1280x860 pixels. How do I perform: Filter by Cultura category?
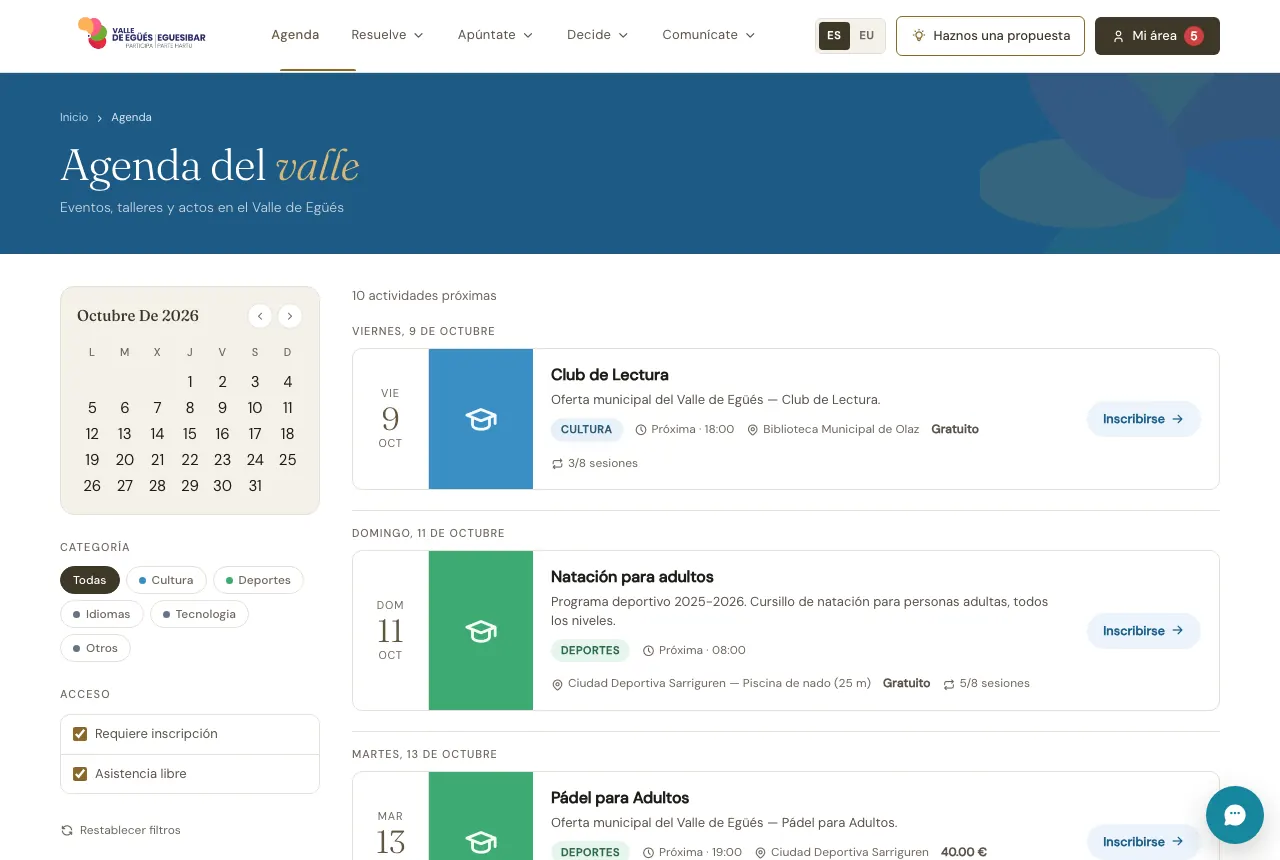tap(166, 580)
